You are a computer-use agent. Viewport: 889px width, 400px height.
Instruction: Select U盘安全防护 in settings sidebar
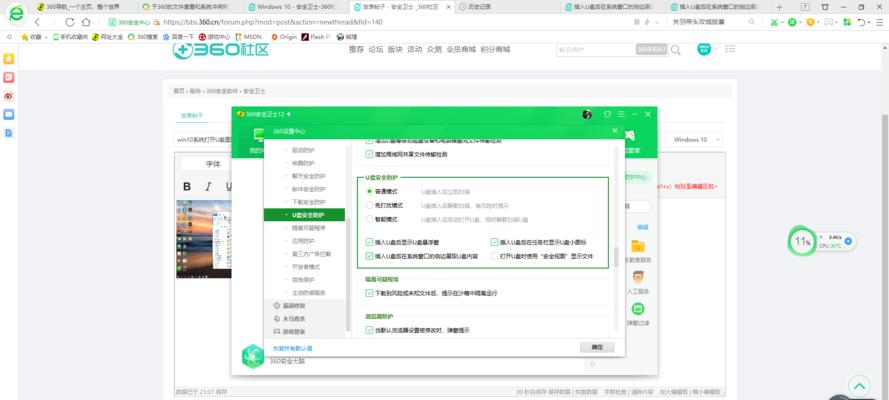click(304, 215)
